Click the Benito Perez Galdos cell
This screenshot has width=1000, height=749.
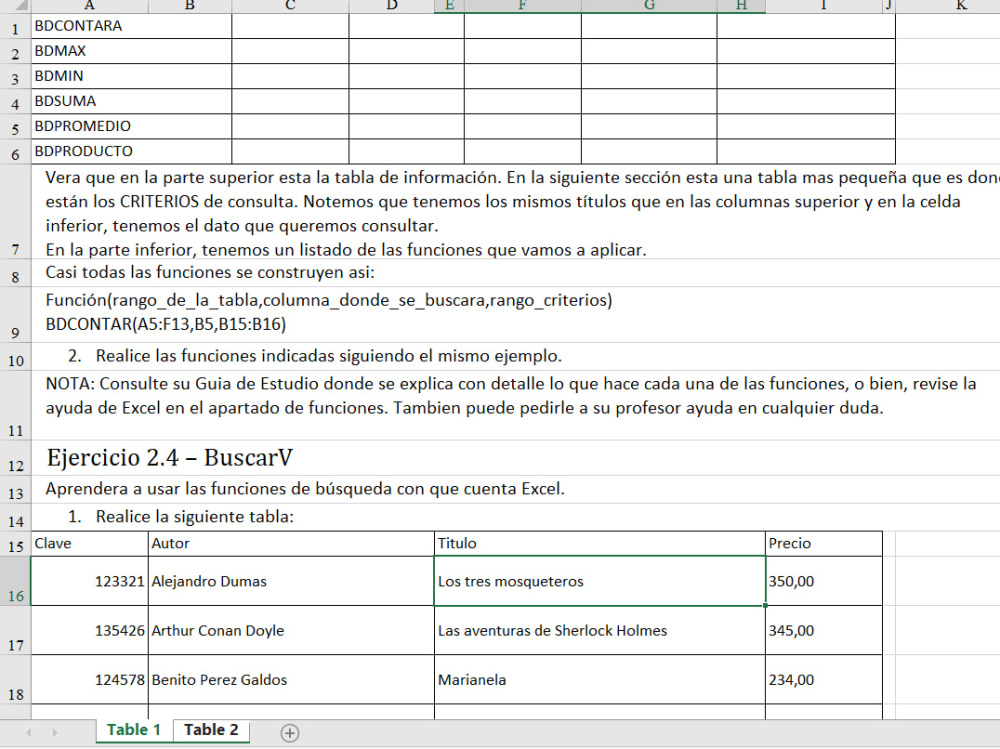click(291, 679)
